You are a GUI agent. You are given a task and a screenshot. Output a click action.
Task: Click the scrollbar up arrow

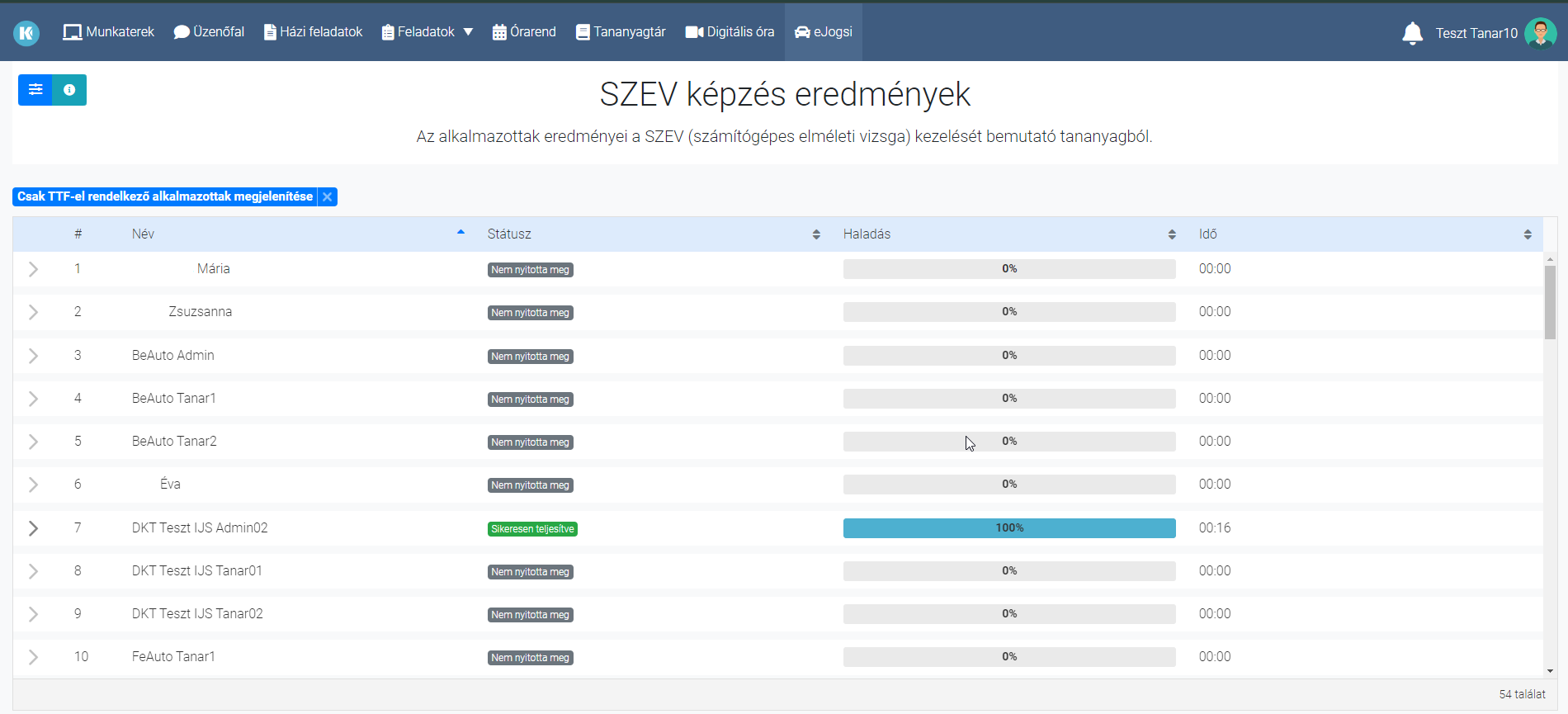pos(1550,259)
